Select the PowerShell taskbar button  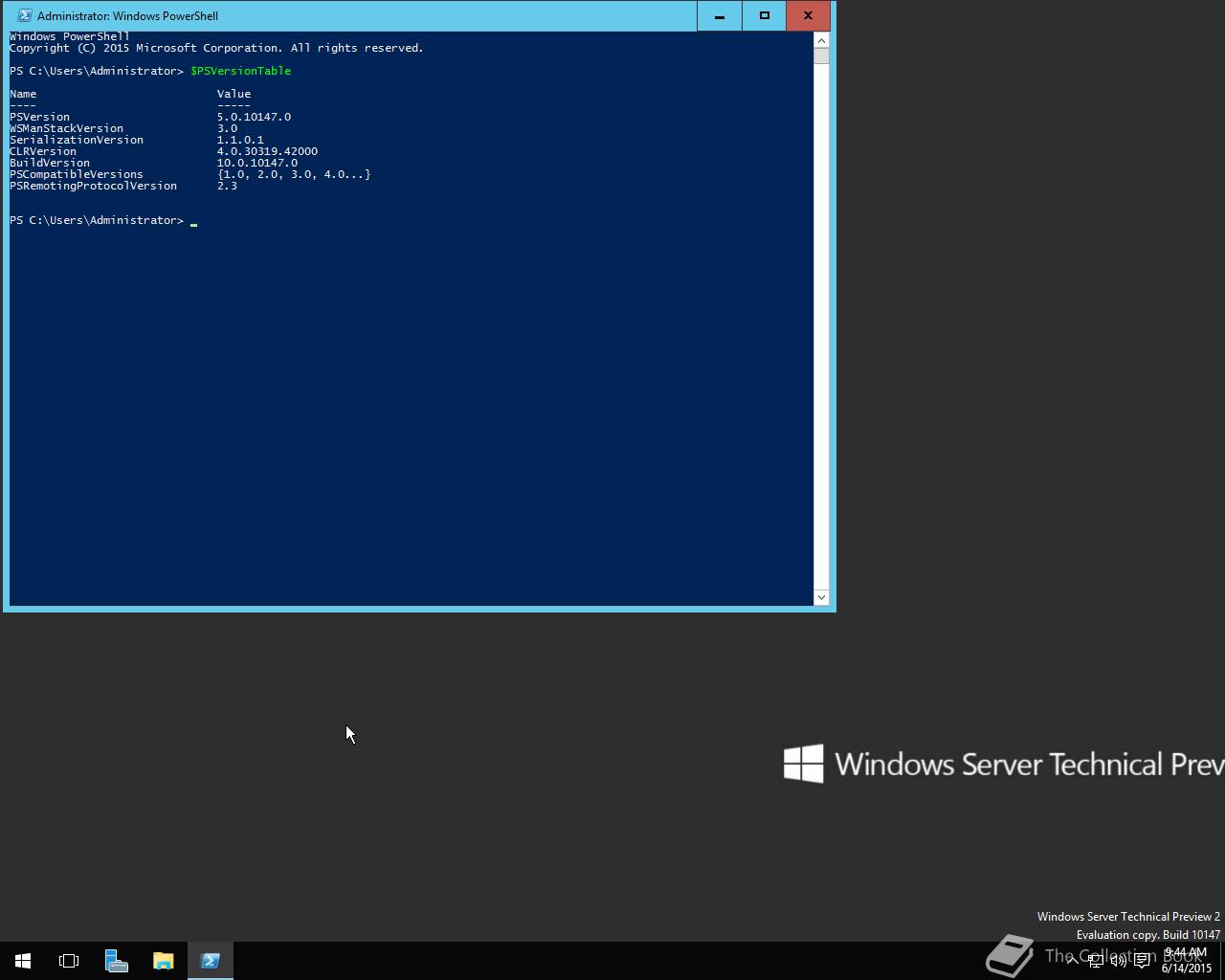pos(210,961)
